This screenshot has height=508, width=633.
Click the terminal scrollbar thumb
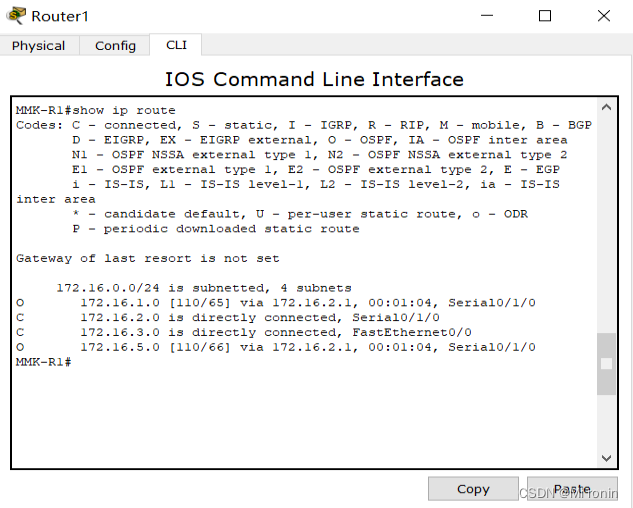click(606, 363)
